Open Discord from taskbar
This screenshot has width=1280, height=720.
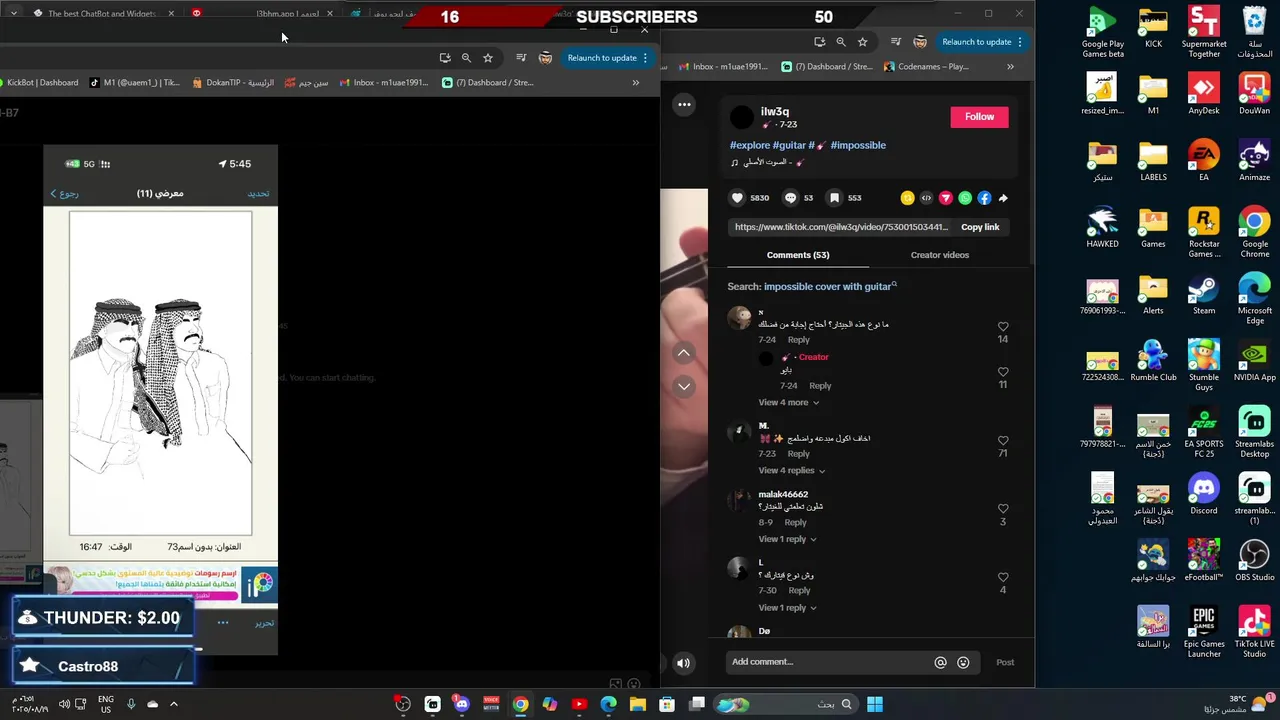pyautogui.click(x=461, y=704)
